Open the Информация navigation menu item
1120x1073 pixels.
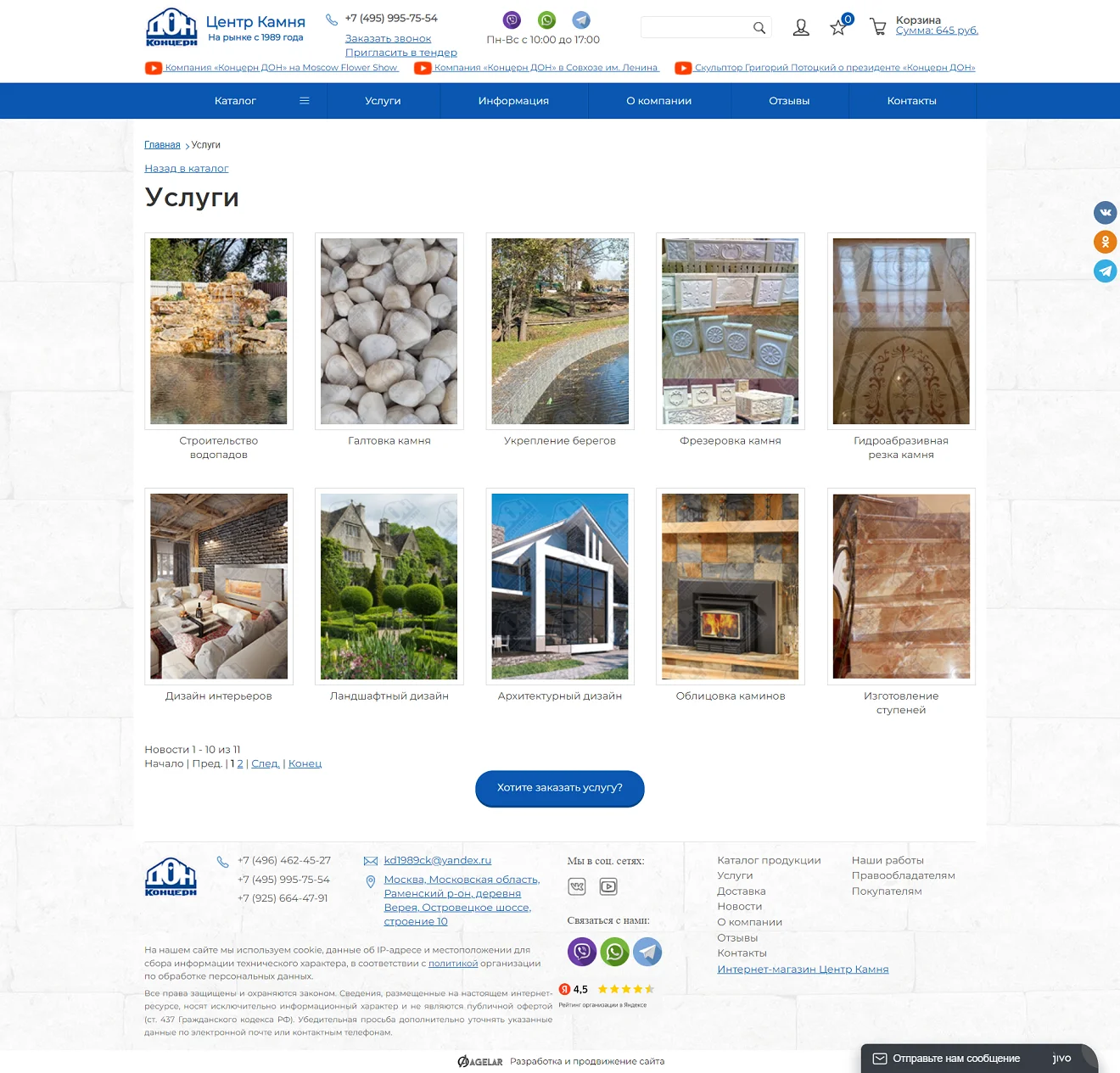click(513, 101)
